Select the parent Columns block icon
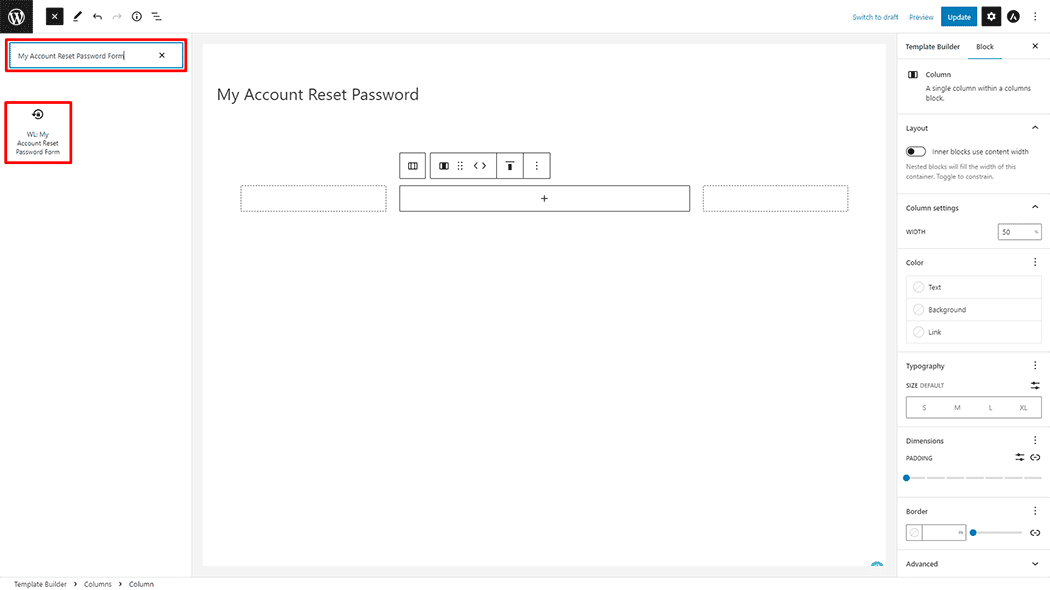The width and height of the screenshot is (1050, 590). [412, 166]
